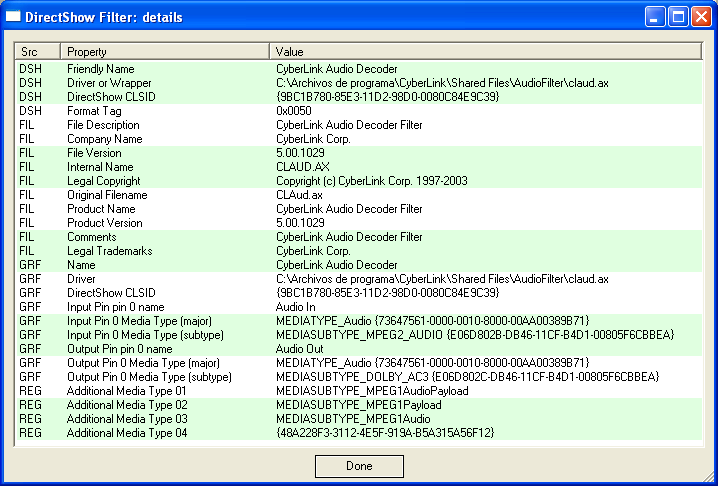The image size is (718, 486).
Task: Select the GRF Driver property
Action: pyautogui.click(x=81, y=279)
